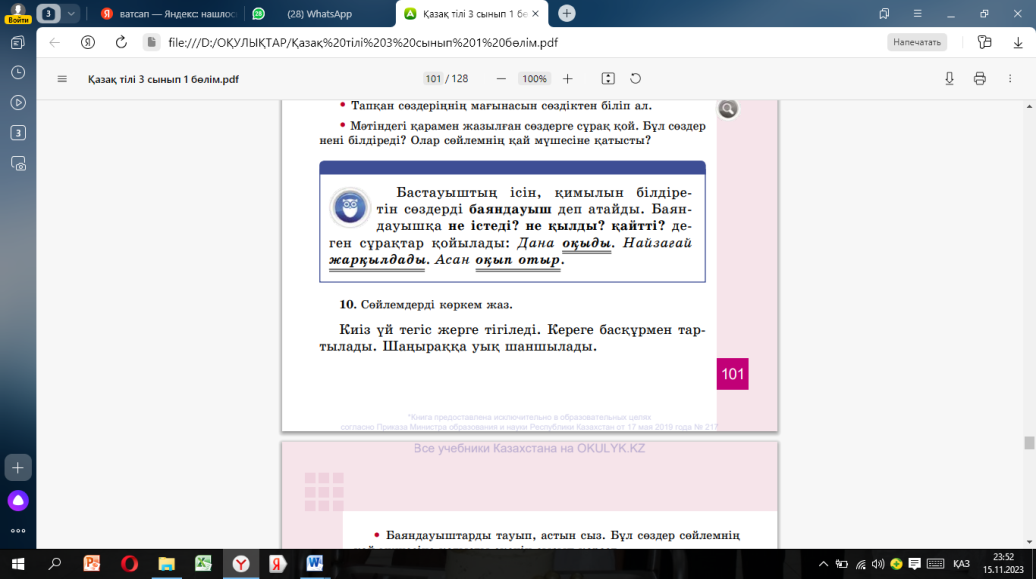This screenshot has height=579, width=1036.
Task: Open Excel from the taskbar
Action: [x=204, y=564]
